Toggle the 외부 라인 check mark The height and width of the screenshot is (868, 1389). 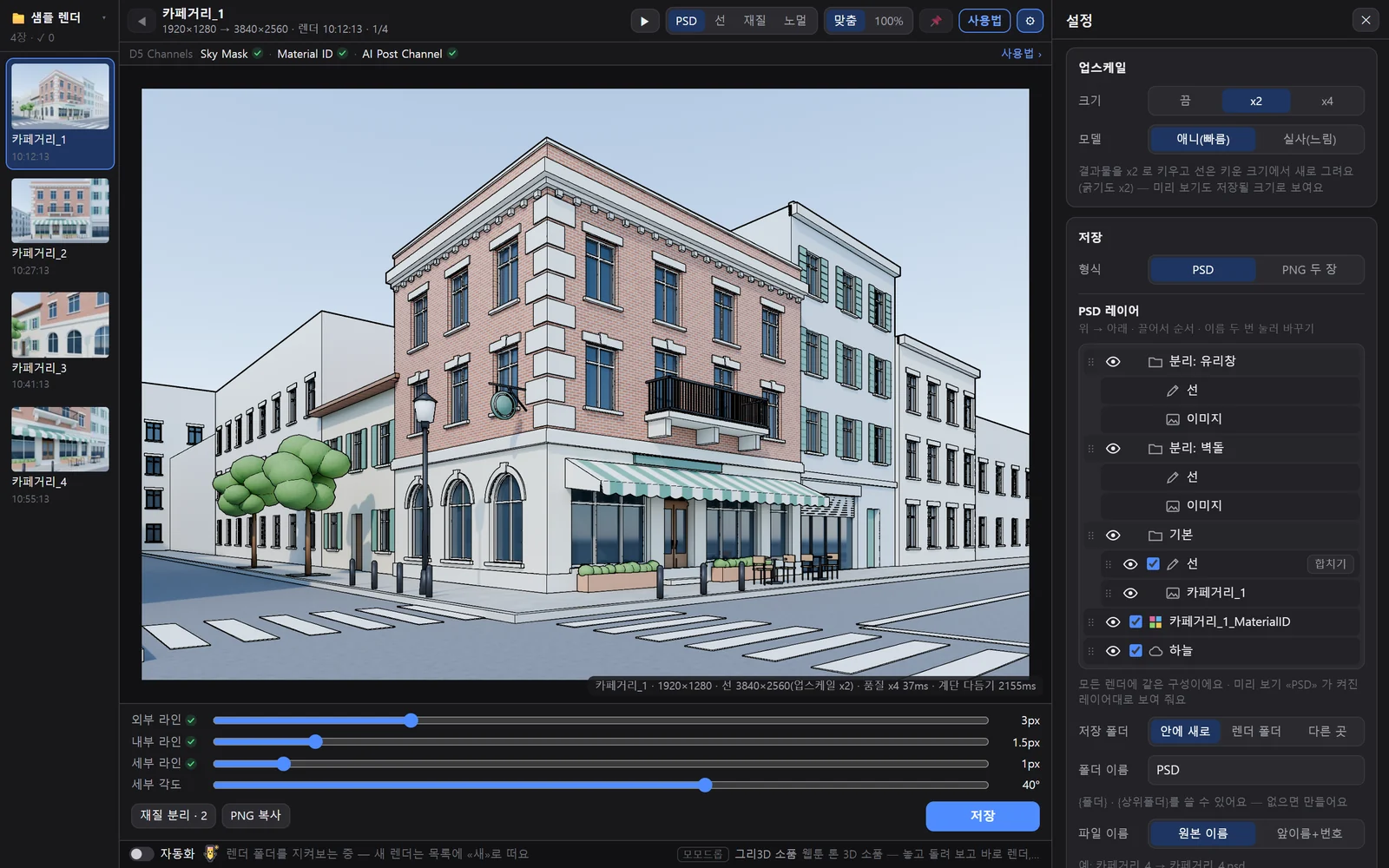tap(191, 720)
